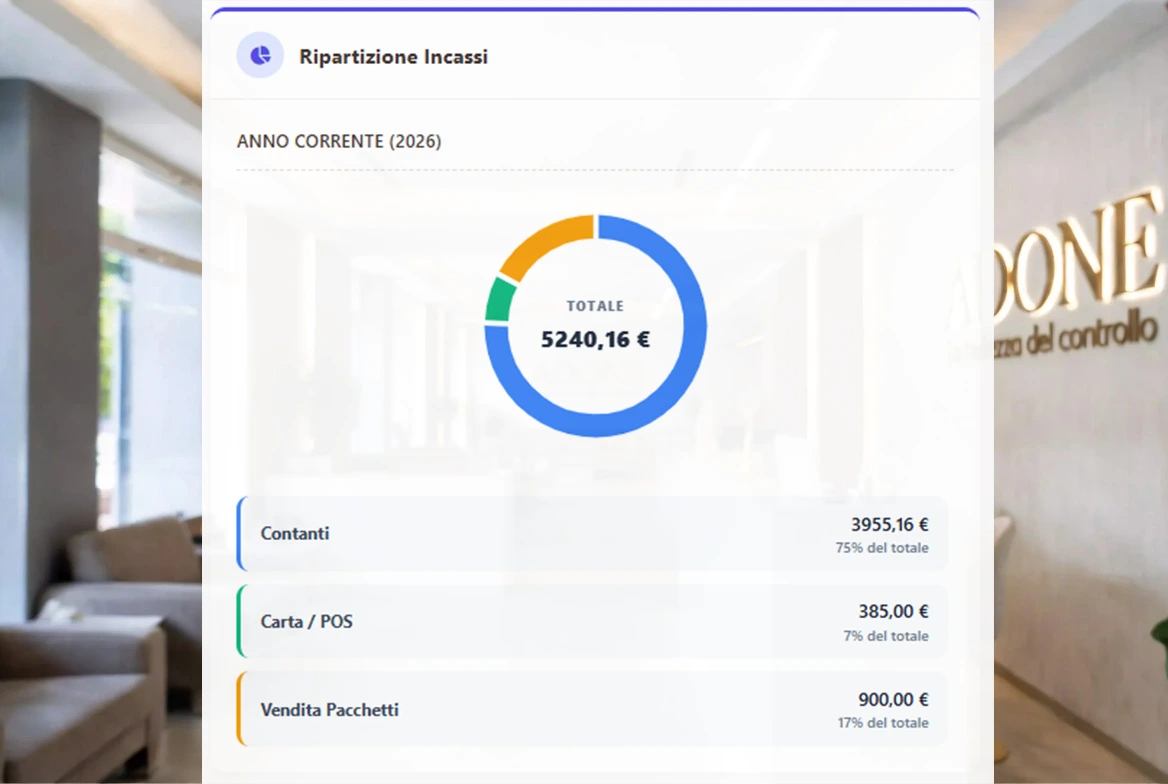1168x784 pixels.
Task: Click the orange accent bar on Vendita Pacchetti
Action: (239, 709)
